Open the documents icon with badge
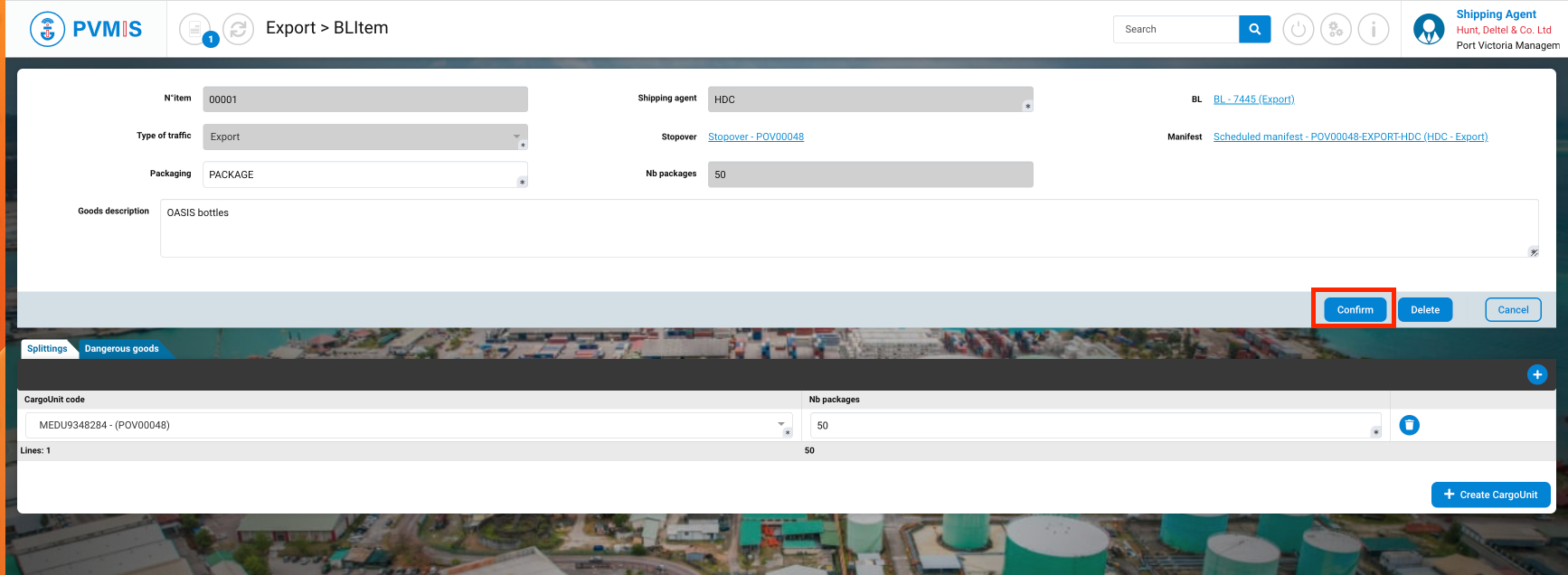Image resolution: width=1568 pixels, height=575 pixels. click(195, 30)
